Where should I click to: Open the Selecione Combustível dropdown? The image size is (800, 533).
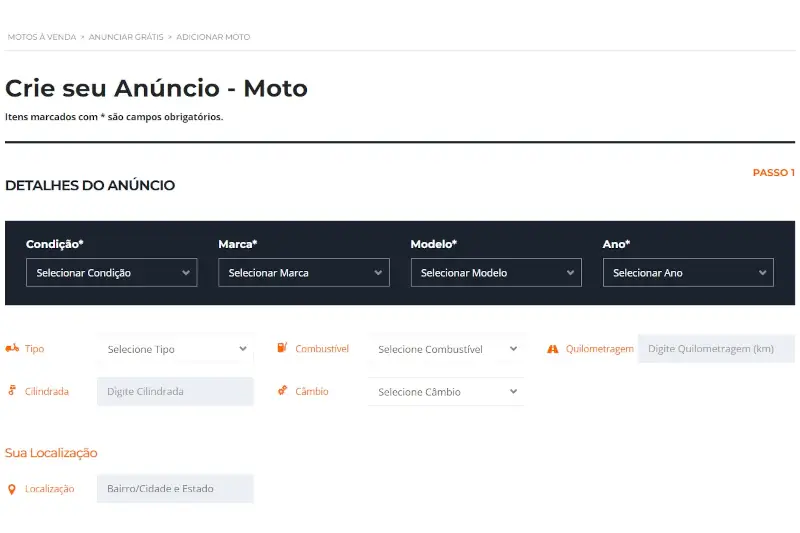[x=446, y=349]
